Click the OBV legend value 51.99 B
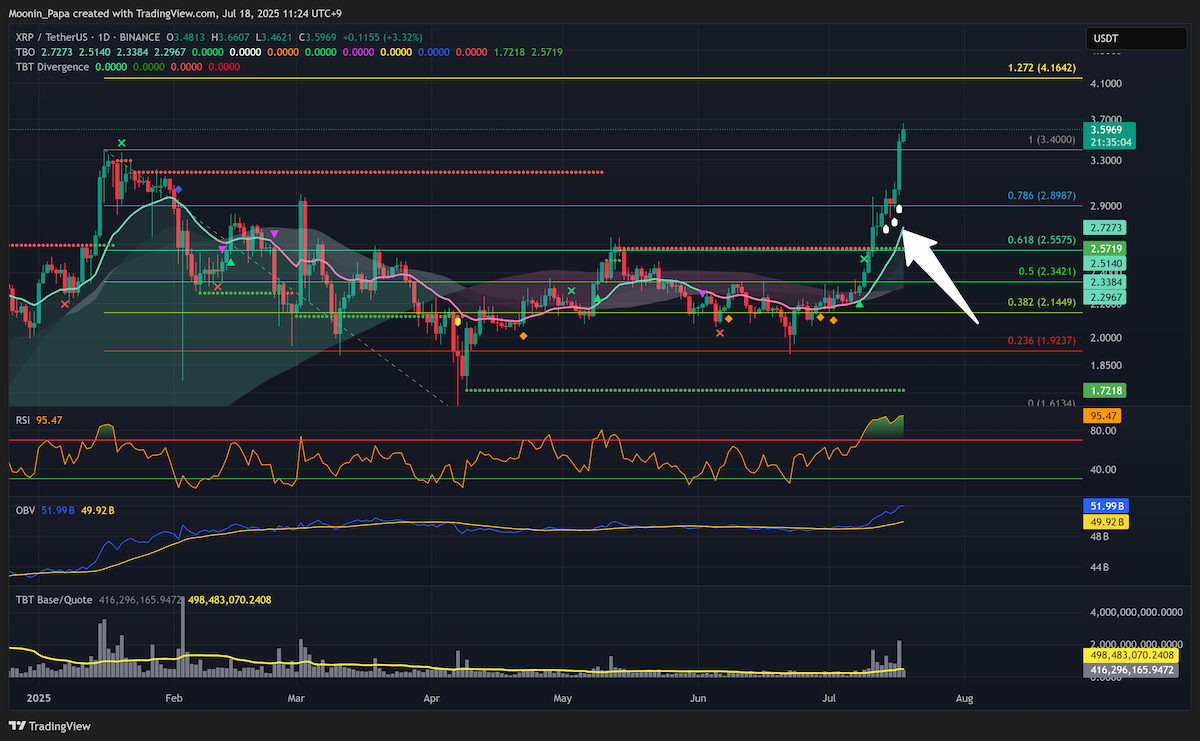 pos(56,511)
